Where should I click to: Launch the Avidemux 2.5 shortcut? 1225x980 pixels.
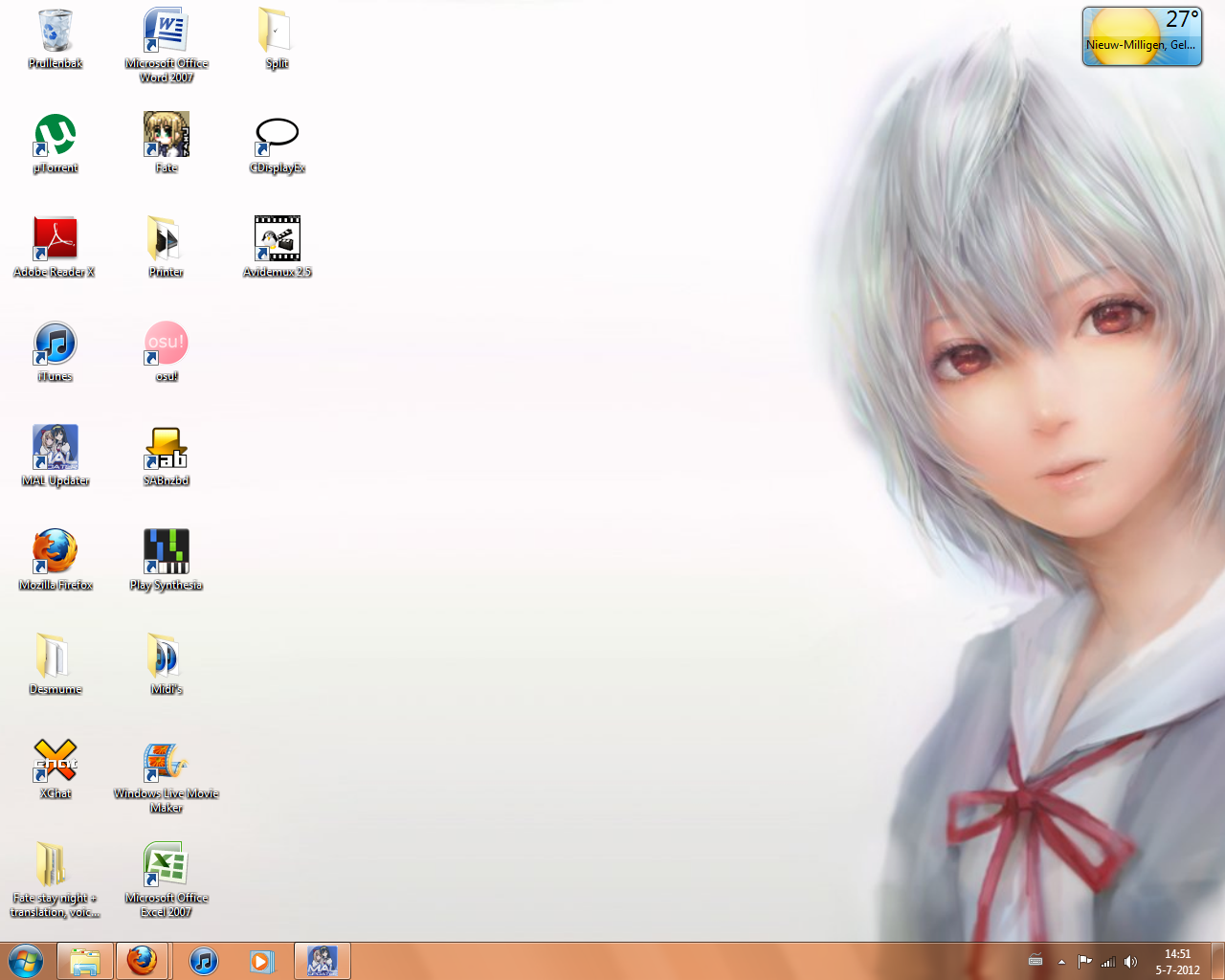tap(278, 248)
